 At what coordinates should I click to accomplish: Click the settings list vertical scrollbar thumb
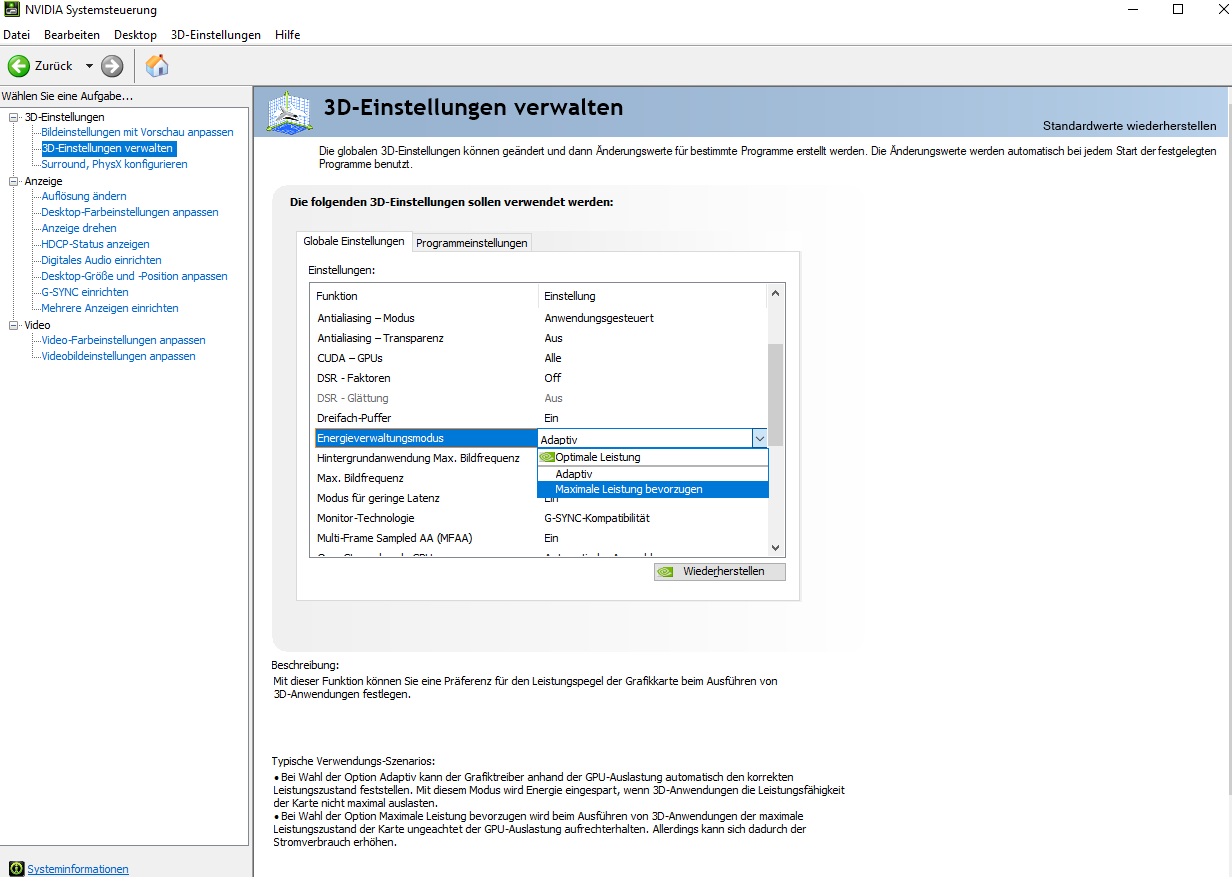[x=775, y=394]
